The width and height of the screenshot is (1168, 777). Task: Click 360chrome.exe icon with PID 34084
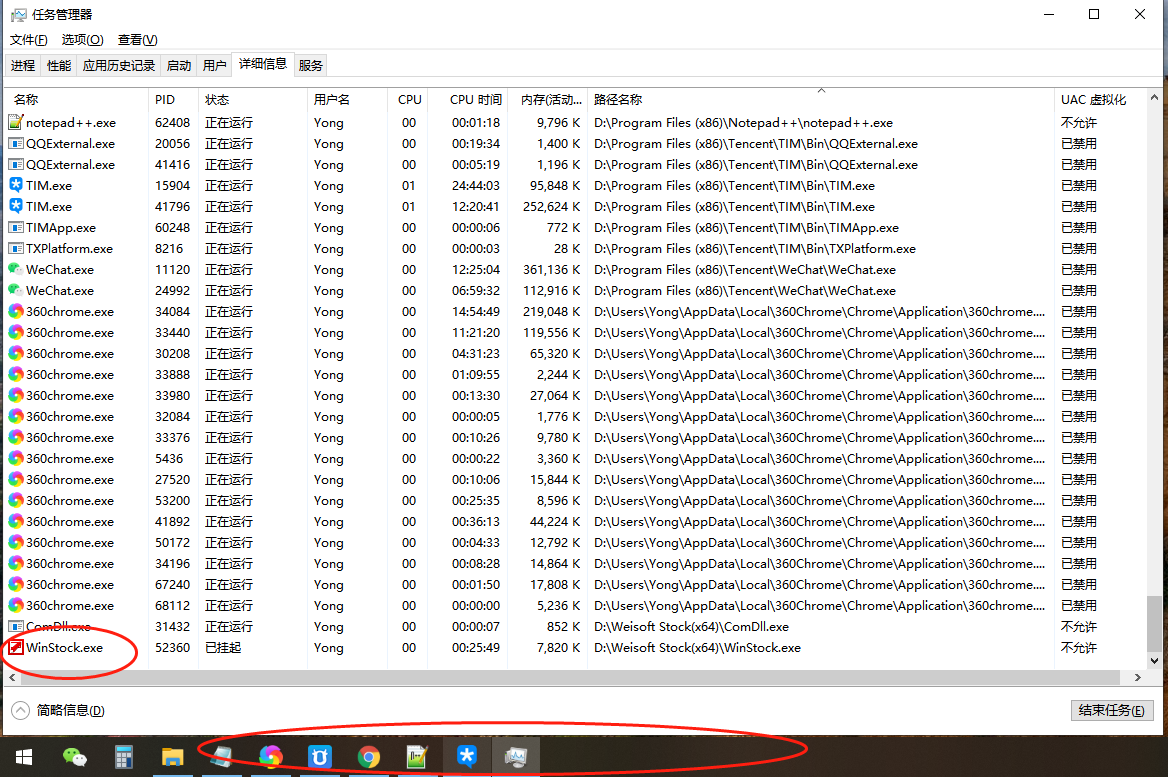pos(16,311)
